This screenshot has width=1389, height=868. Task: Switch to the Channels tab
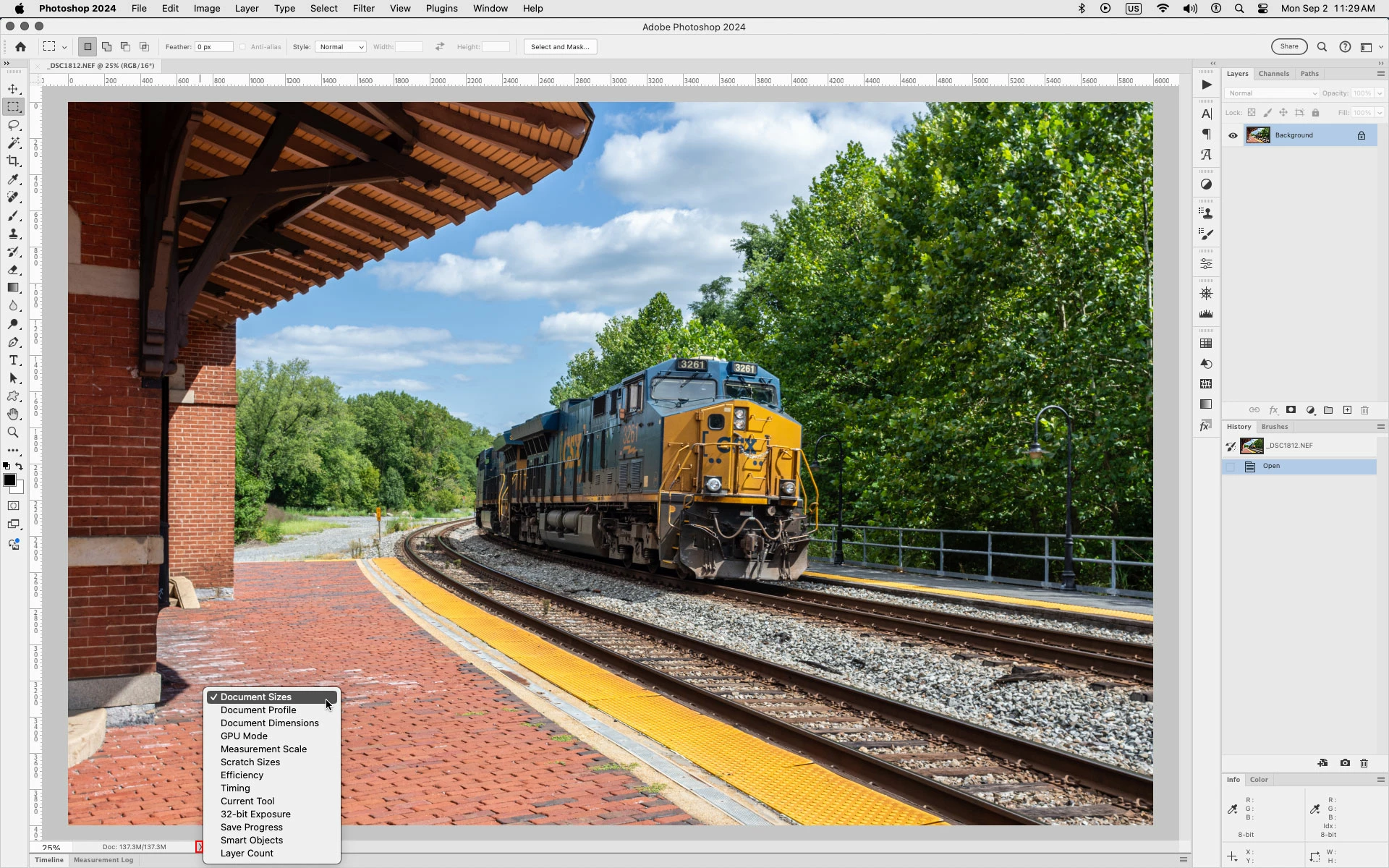point(1273,74)
